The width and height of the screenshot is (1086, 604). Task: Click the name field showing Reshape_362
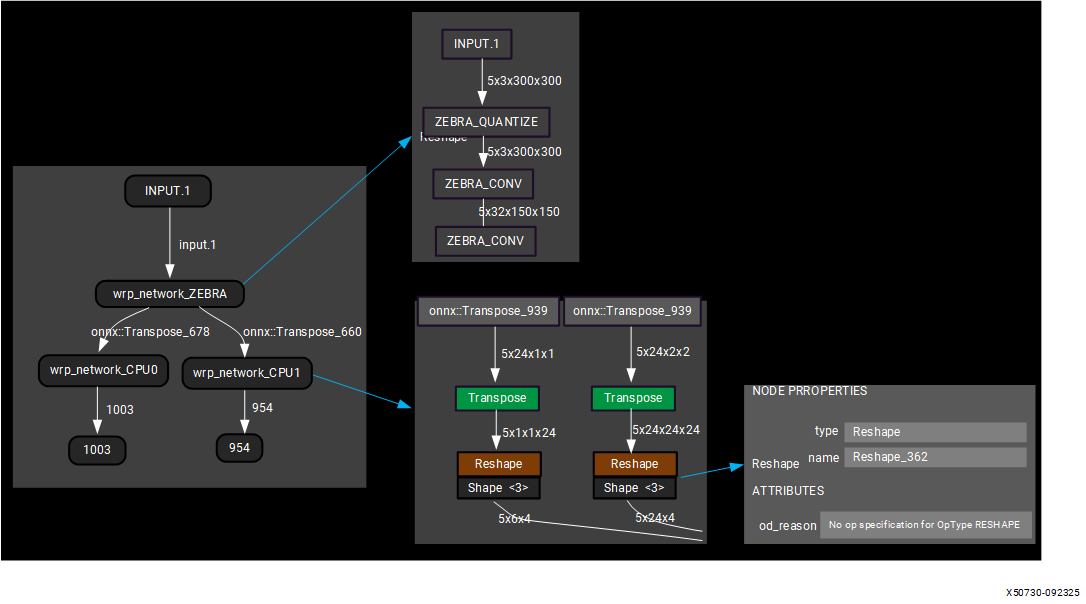tap(935, 457)
